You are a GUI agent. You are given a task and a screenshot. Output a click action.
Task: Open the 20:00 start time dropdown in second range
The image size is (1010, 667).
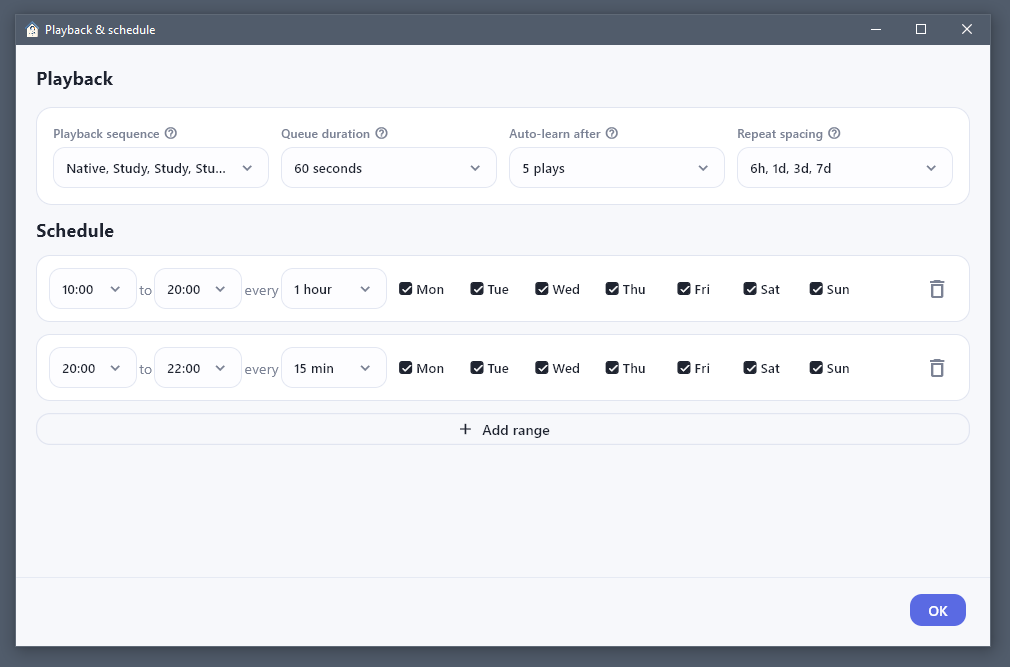tap(93, 368)
